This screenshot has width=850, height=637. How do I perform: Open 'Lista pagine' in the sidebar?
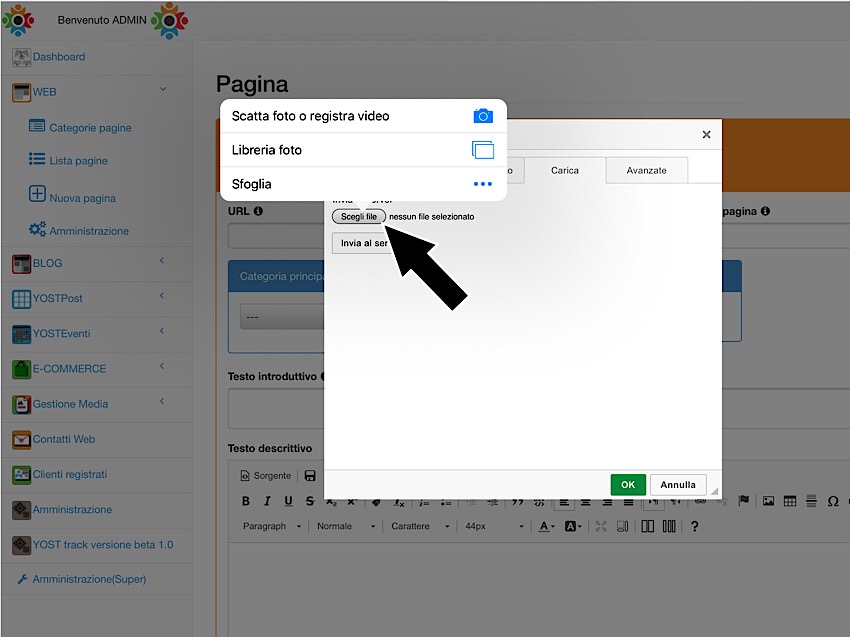[x=78, y=160]
